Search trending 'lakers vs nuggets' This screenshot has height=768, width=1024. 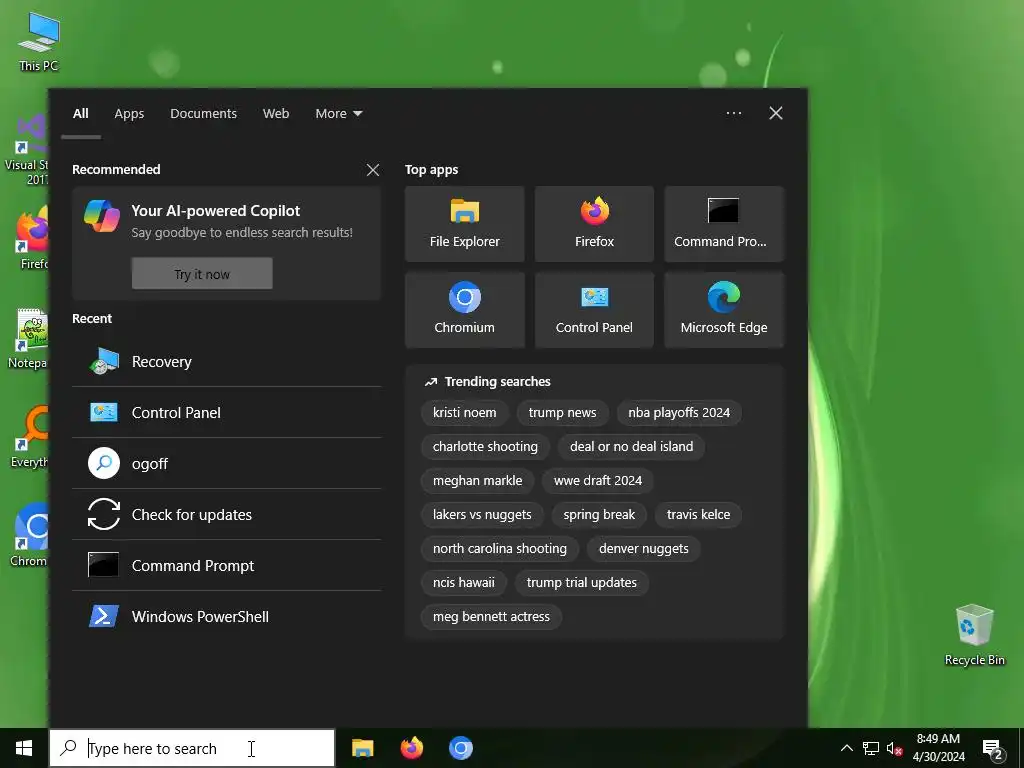tap(482, 515)
